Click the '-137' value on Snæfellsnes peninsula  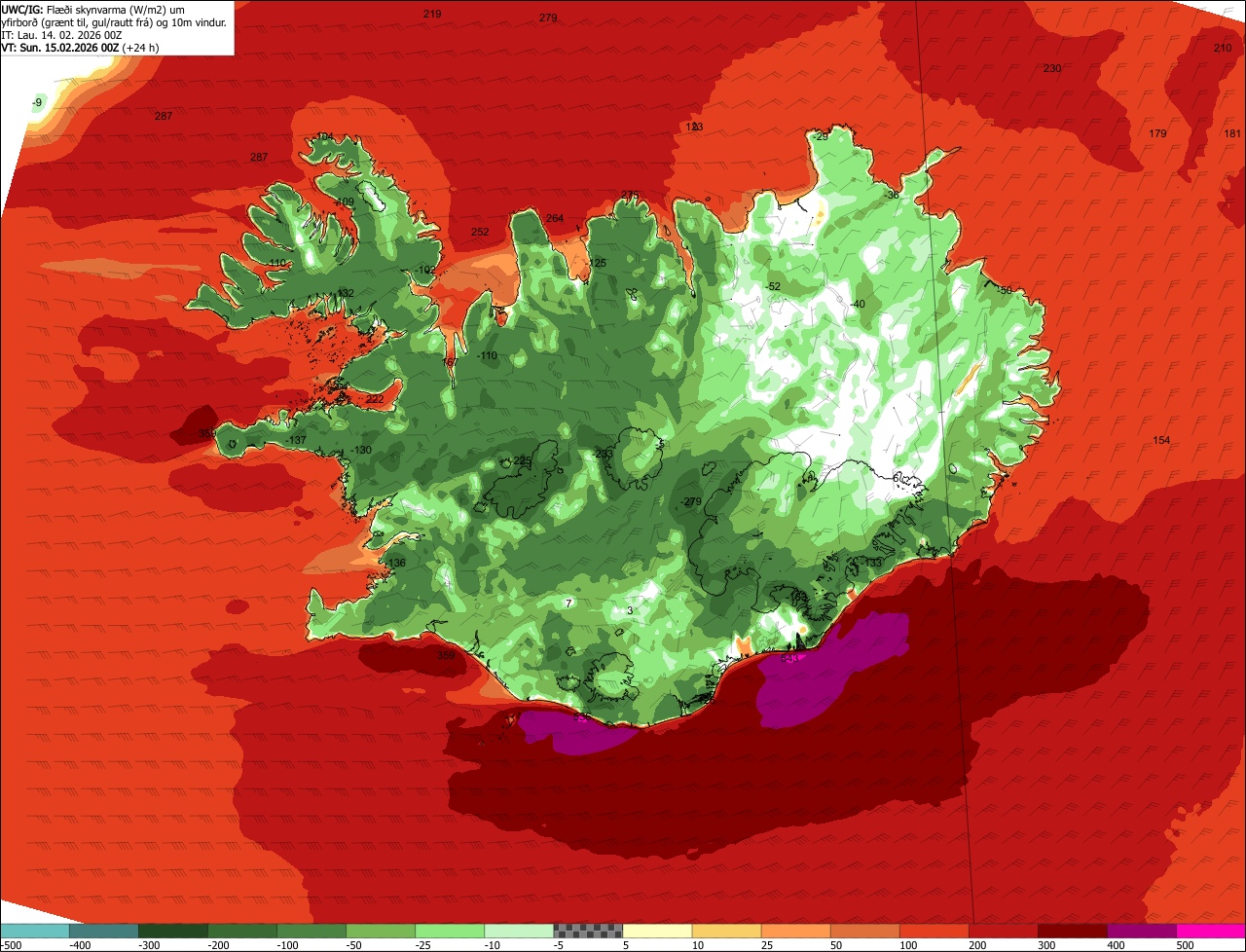296,441
